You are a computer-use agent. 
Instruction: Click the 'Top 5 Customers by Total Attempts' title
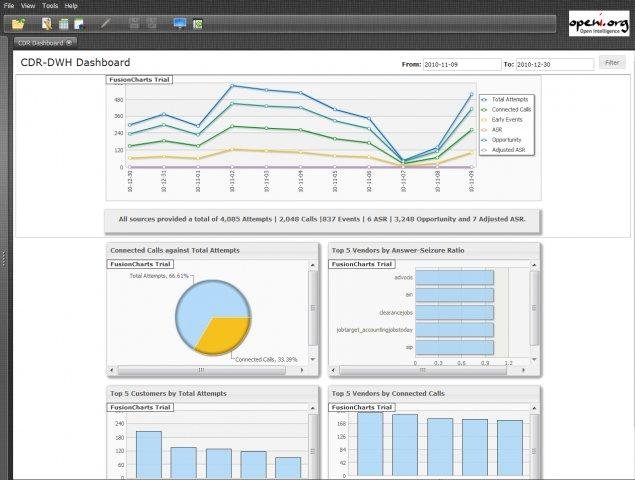point(168,394)
